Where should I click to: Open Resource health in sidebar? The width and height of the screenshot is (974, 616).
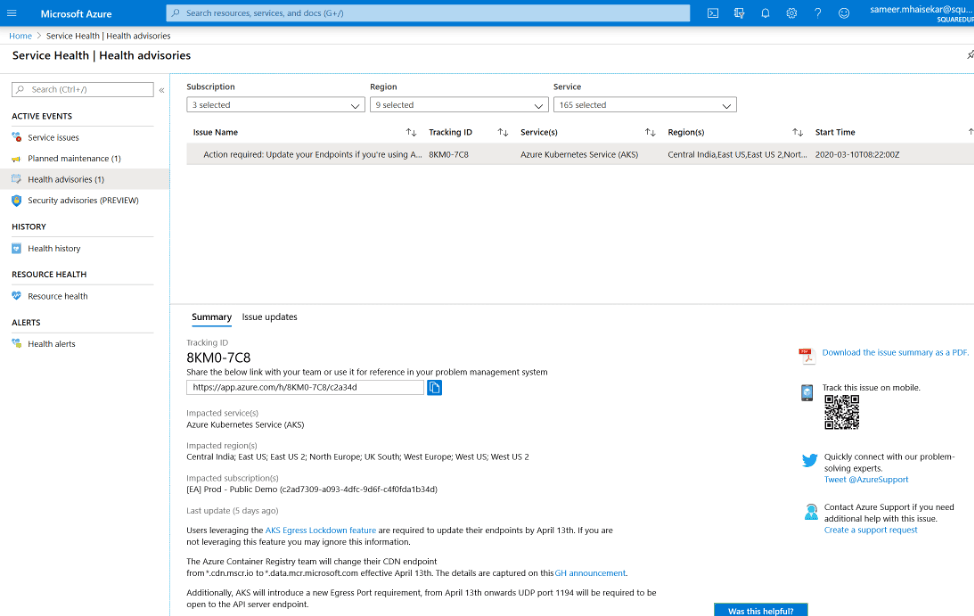tap(57, 296)
